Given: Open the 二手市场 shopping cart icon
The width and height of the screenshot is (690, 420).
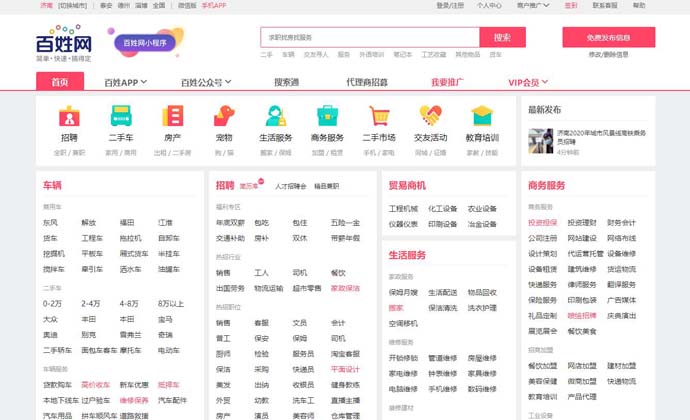Looking at the screenshot, I should (379, 116).
